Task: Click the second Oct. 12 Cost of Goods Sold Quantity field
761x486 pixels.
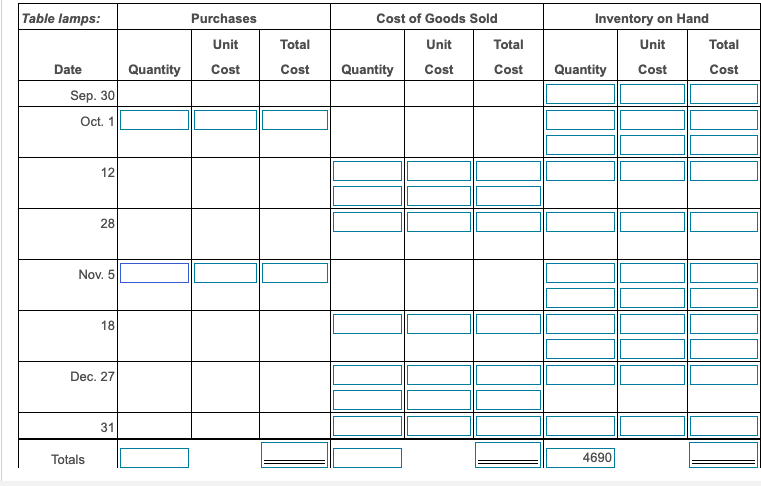Action: [x=367, y=196]
